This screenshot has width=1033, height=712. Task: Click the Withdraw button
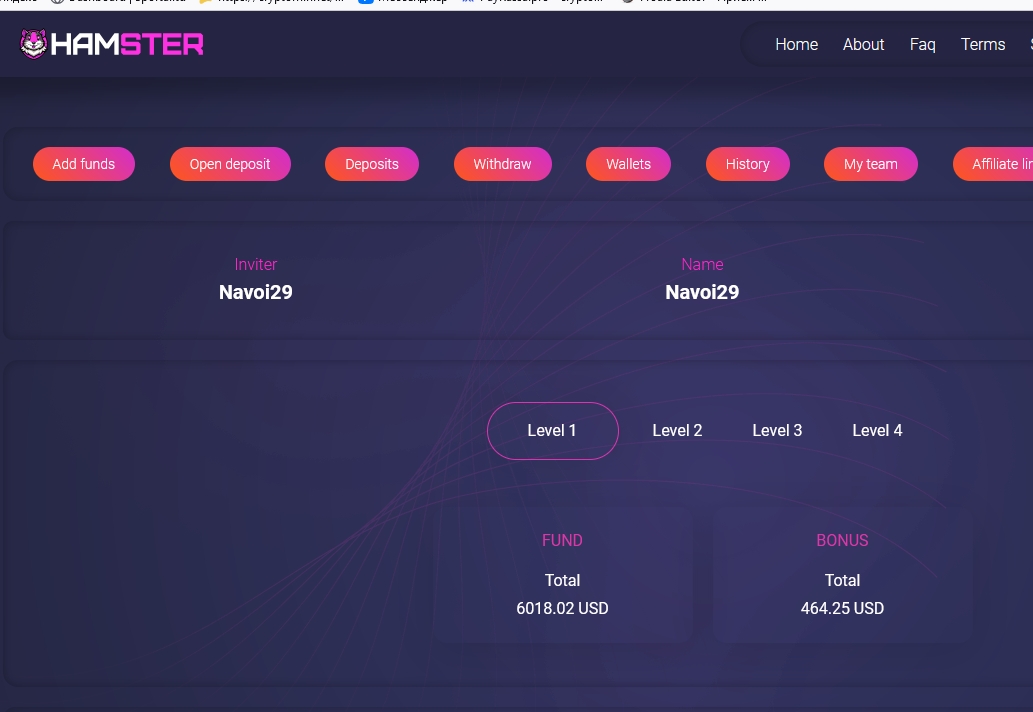502,164
